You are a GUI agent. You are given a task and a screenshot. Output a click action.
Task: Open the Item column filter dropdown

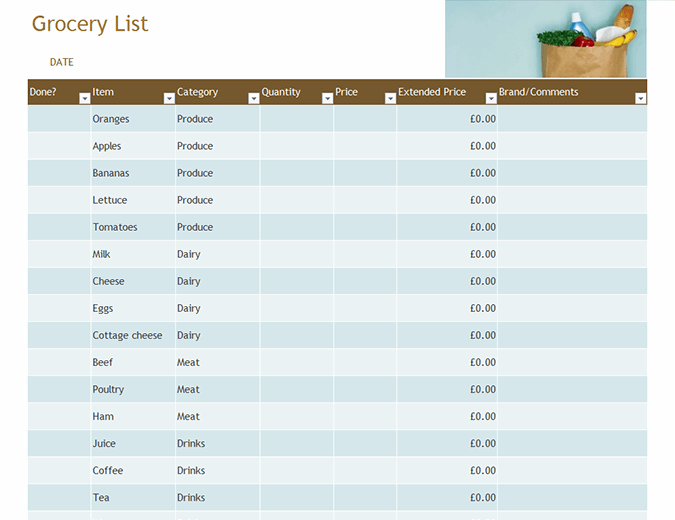pos(168,98)
